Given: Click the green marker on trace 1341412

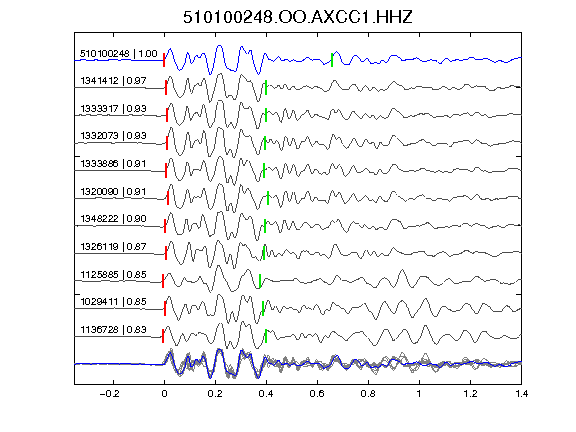Looking at the screenshot, I should coord(266,87).
